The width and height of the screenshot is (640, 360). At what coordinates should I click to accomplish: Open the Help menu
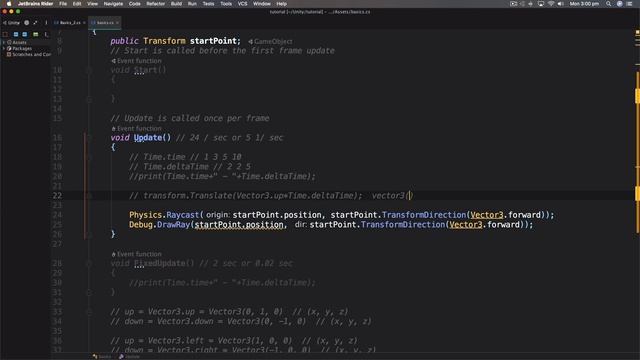[282, 4]
